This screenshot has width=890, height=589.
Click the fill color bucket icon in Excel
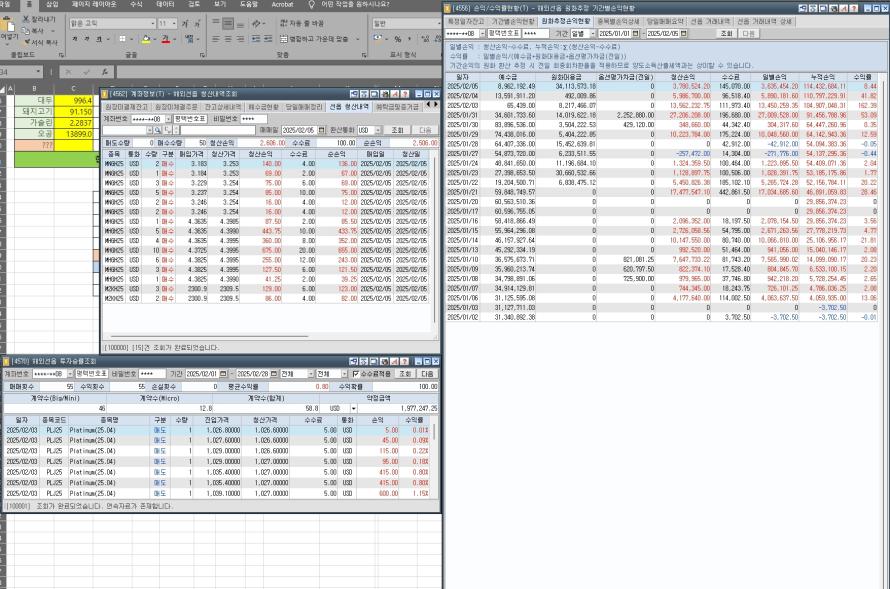coord(146,39)
